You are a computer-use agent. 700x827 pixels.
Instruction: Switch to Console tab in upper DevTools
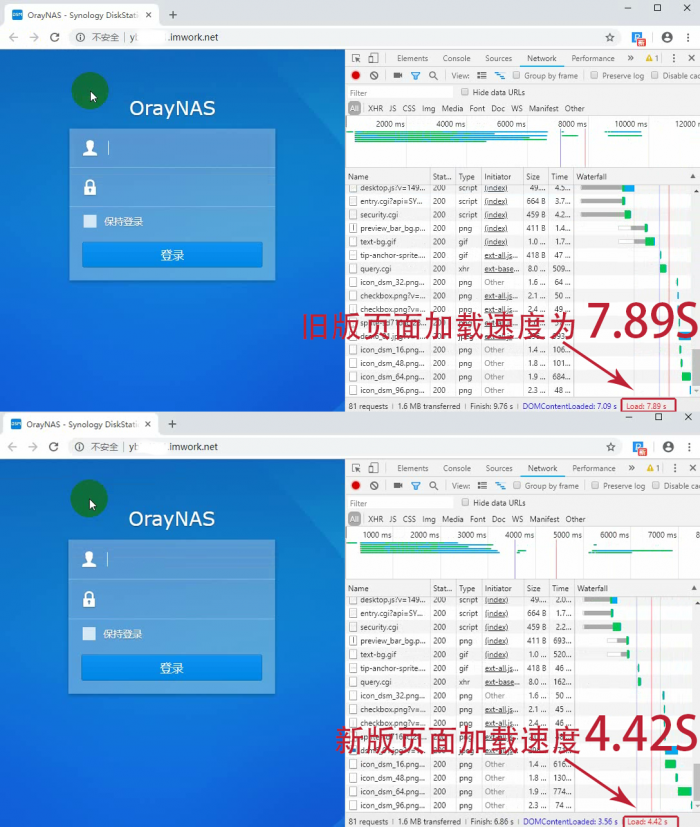[x=456, y=58]
